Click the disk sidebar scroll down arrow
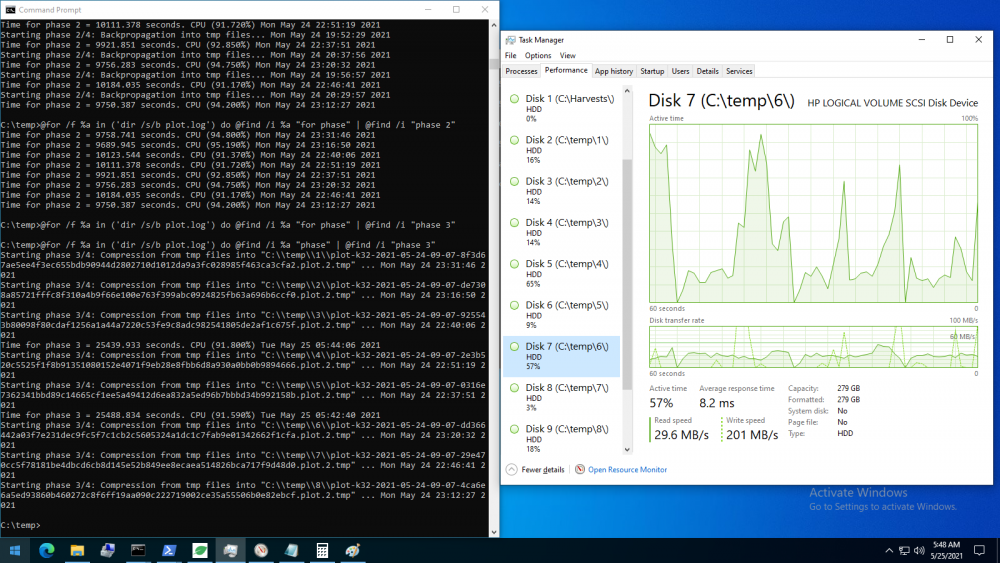1000x563 pixels. coord(627,450)
